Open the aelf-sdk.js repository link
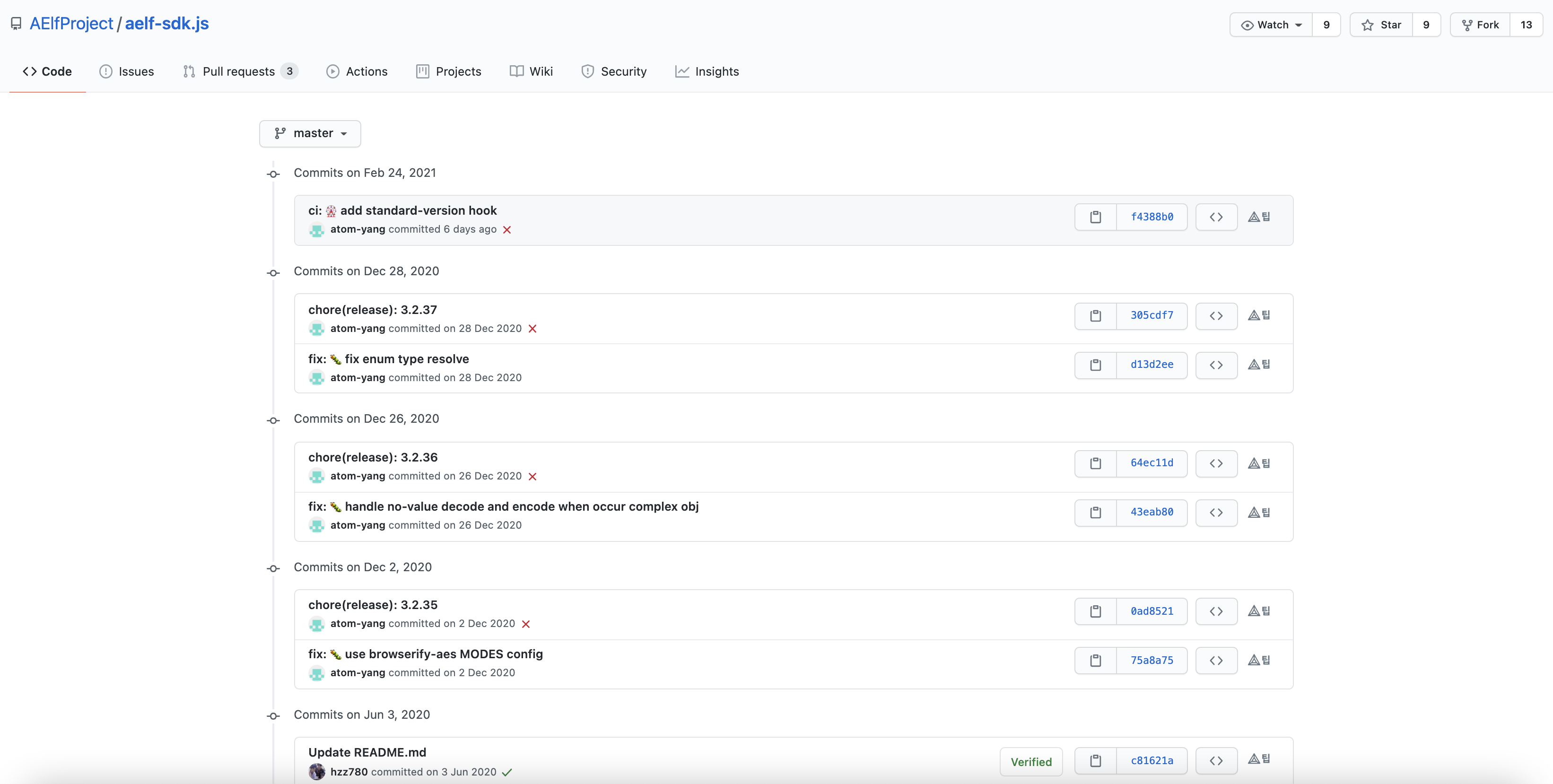 click(x=167, y=24)
